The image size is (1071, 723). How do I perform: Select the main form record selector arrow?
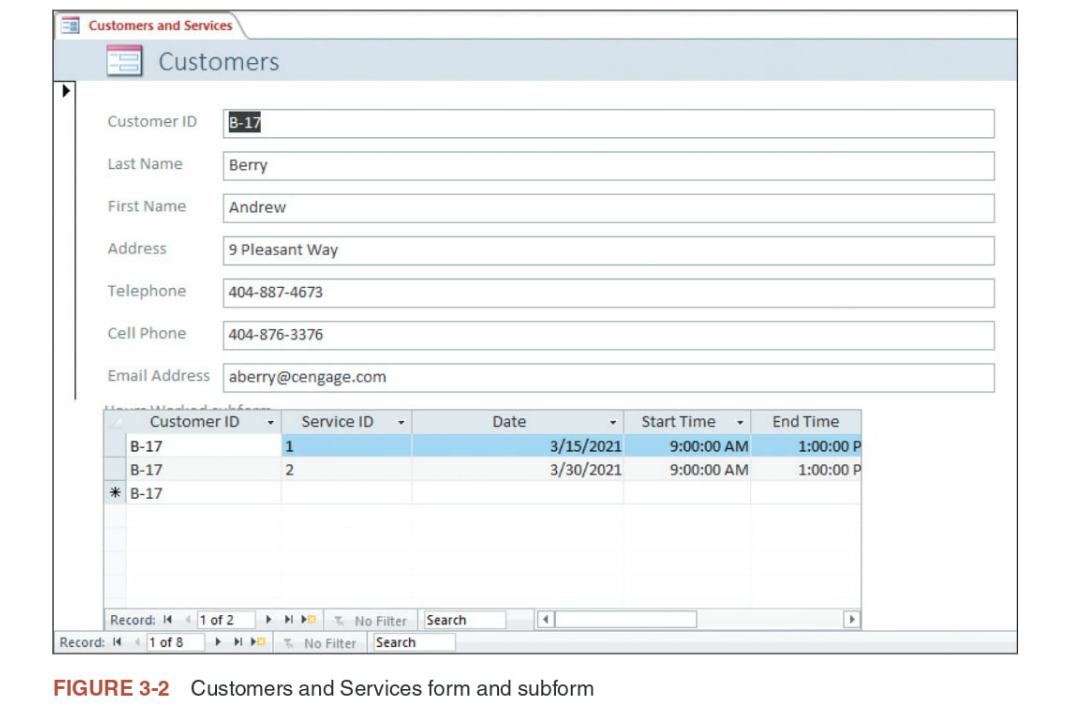66,90
